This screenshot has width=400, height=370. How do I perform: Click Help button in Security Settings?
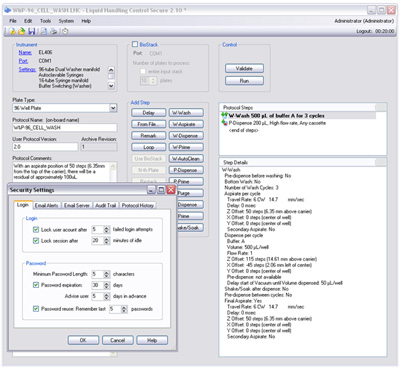coord(152,340)
